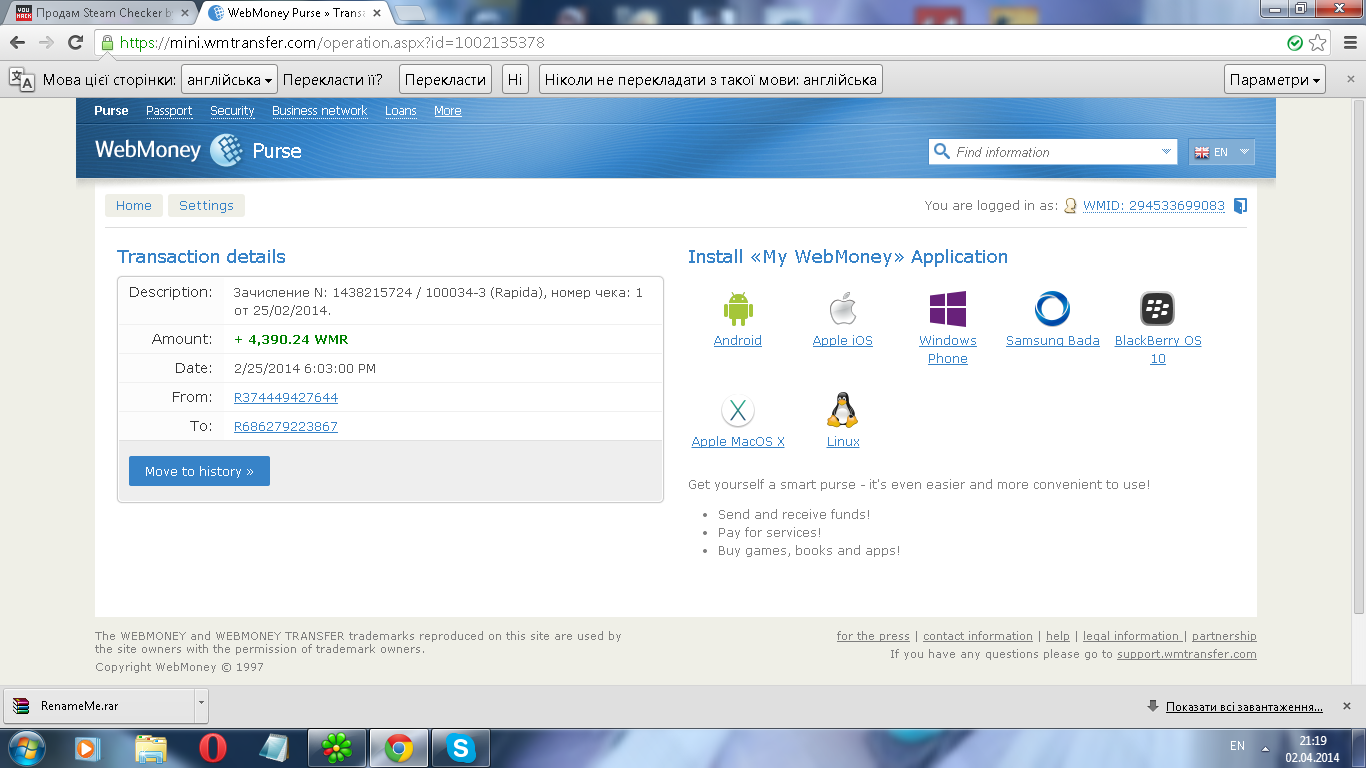Open a new tab button
The height and width of the screenshot is (768, 1366).
[409, 13]
